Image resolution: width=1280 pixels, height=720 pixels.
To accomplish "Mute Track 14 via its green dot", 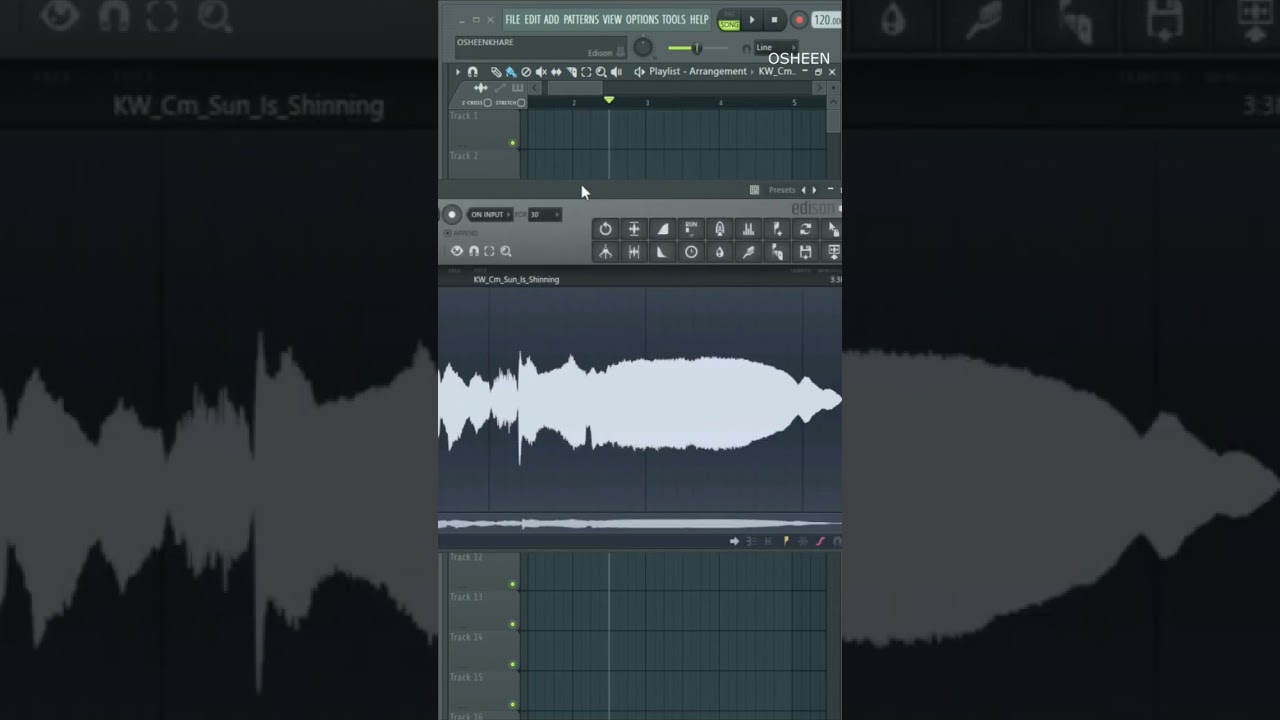I will tap(513, 664).
